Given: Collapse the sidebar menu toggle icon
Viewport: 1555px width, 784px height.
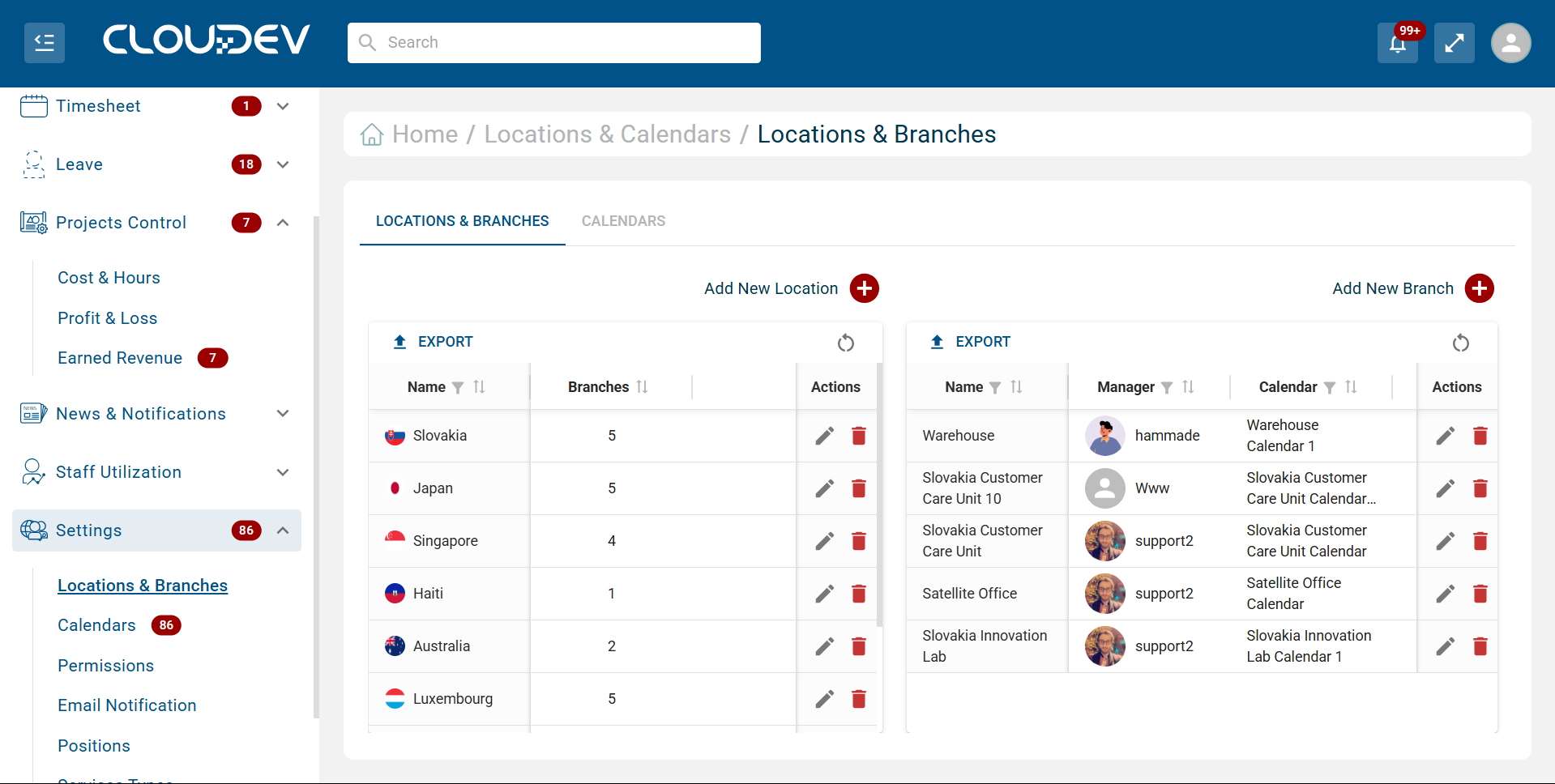Looking at the screenshot, I should [x=45, y=42].
